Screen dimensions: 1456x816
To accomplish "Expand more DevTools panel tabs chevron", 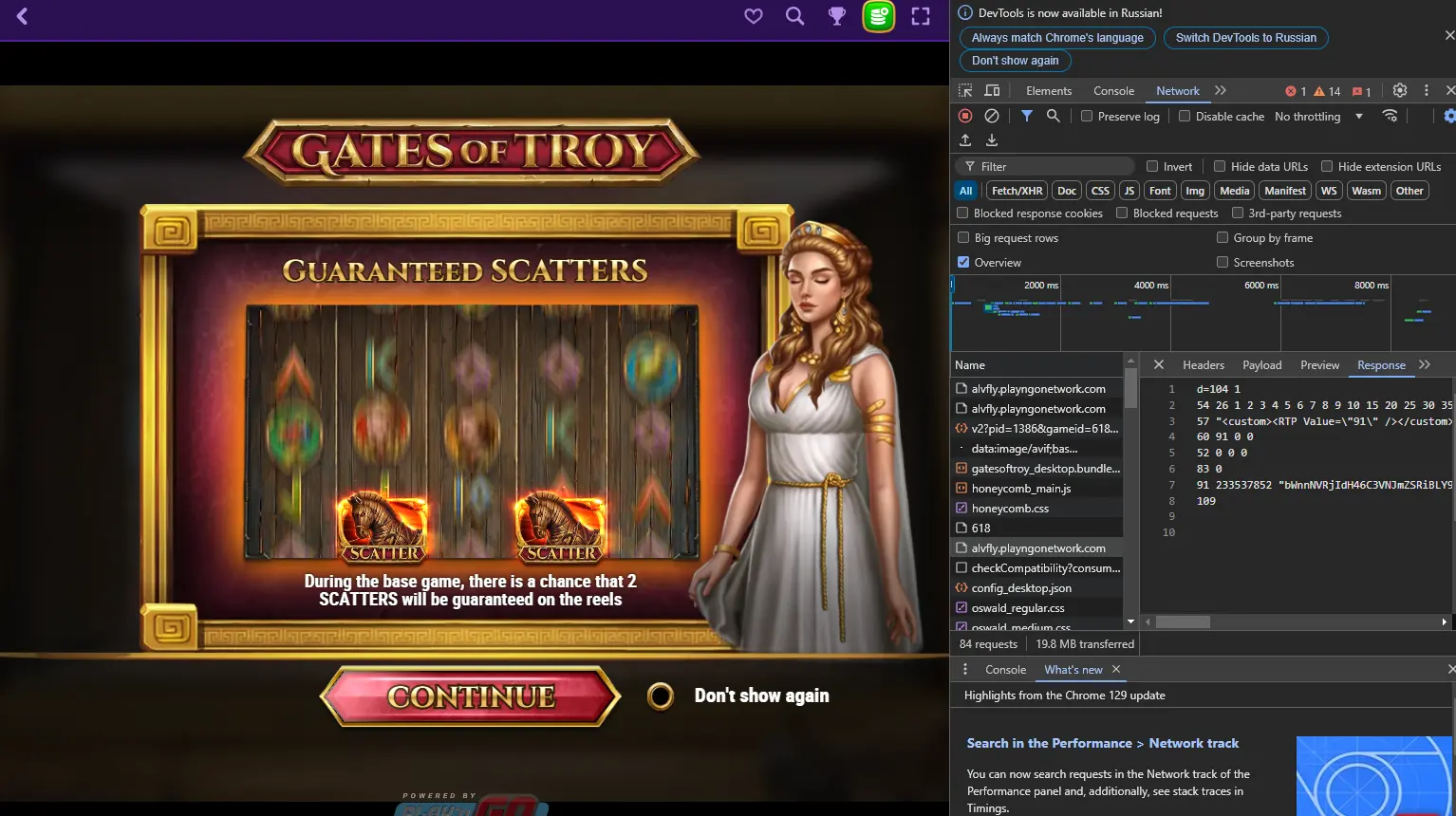I will tap(1221, 91).
